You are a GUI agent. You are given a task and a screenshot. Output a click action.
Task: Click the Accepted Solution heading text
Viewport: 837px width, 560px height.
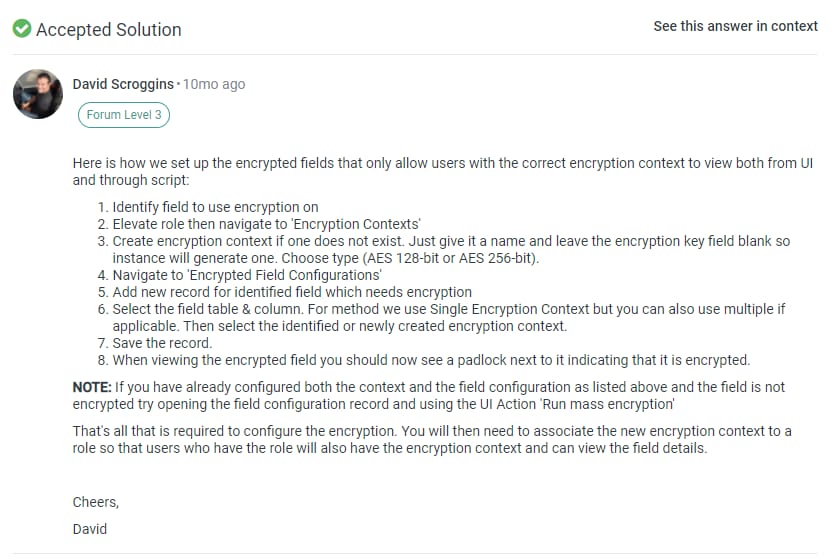click(x=109, y=29)
